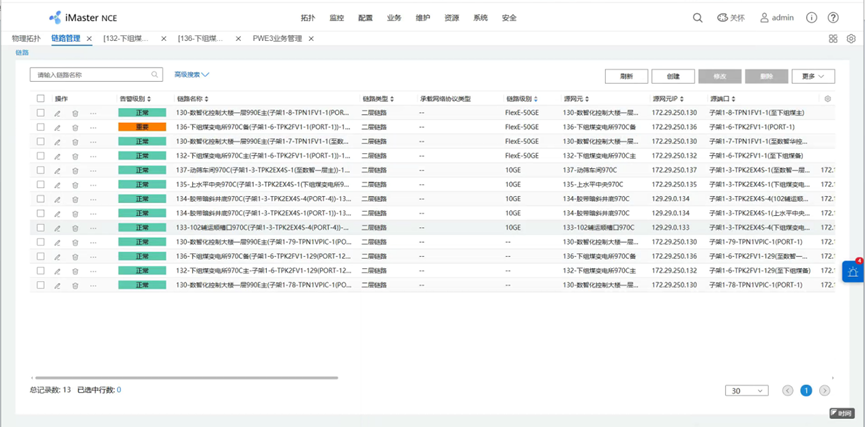Open table column settings gear icon

pyautogui.click(x=827, y=99)
